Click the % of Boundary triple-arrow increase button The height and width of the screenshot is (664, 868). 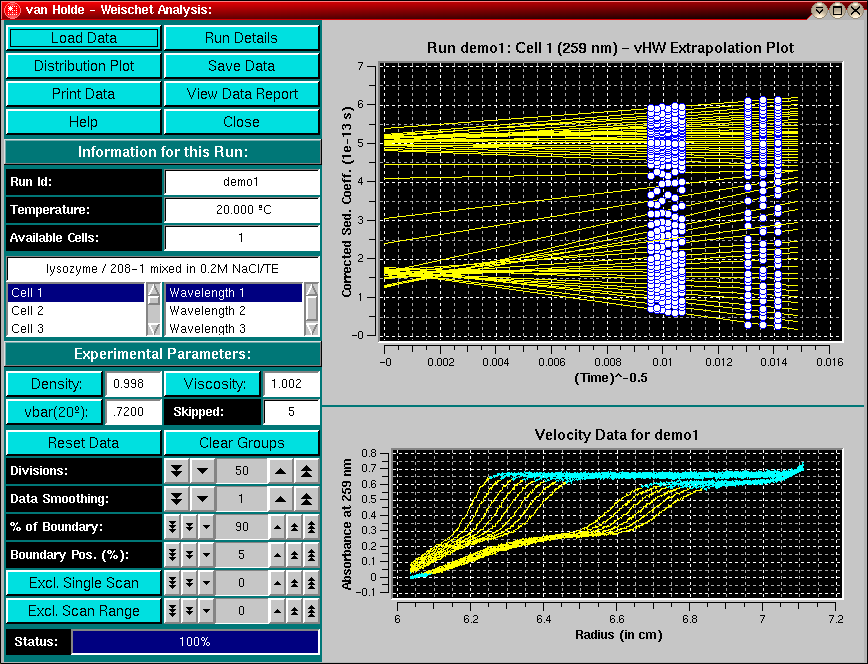pos(311,527)
